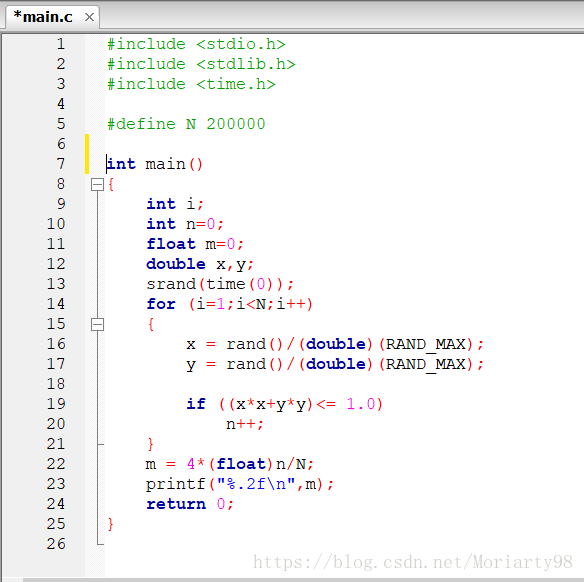This screenshot has width=584, height=582.
Task: Click the 'n++;' statement
Action: [245, 424]
